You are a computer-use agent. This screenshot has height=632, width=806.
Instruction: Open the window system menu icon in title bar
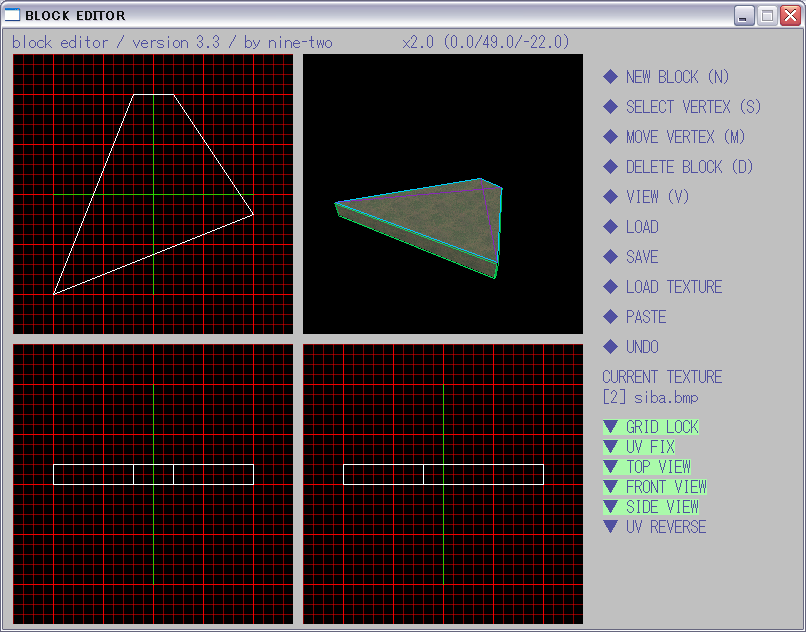coord(13,15)
